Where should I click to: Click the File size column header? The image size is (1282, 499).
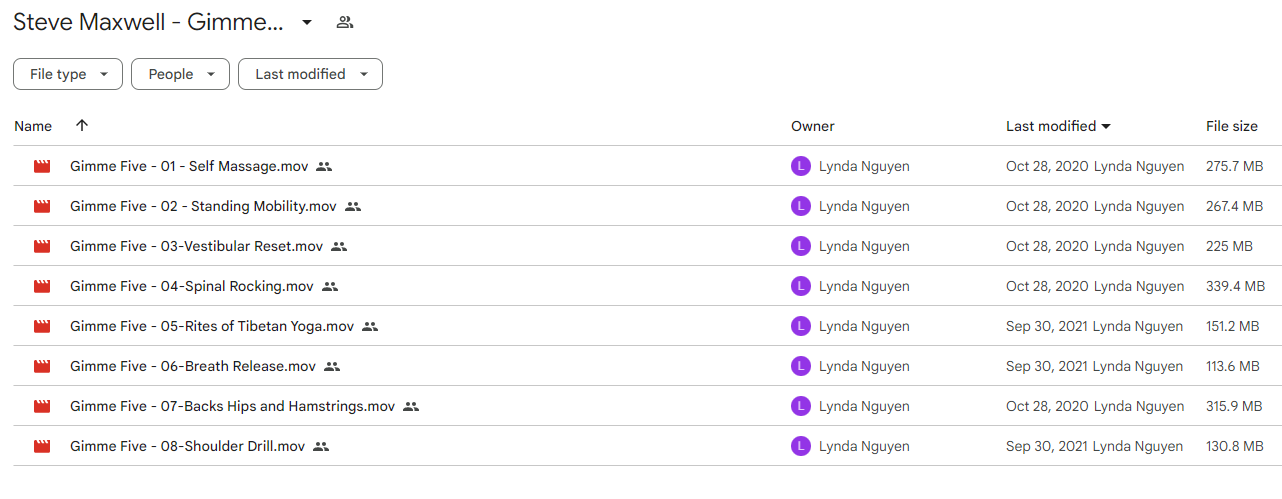coord(1232,126)
